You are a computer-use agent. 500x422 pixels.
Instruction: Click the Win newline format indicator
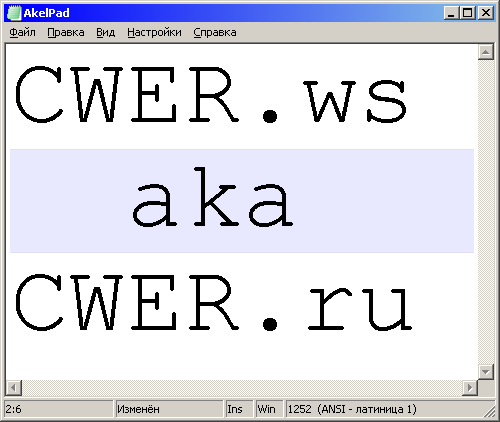269,409
